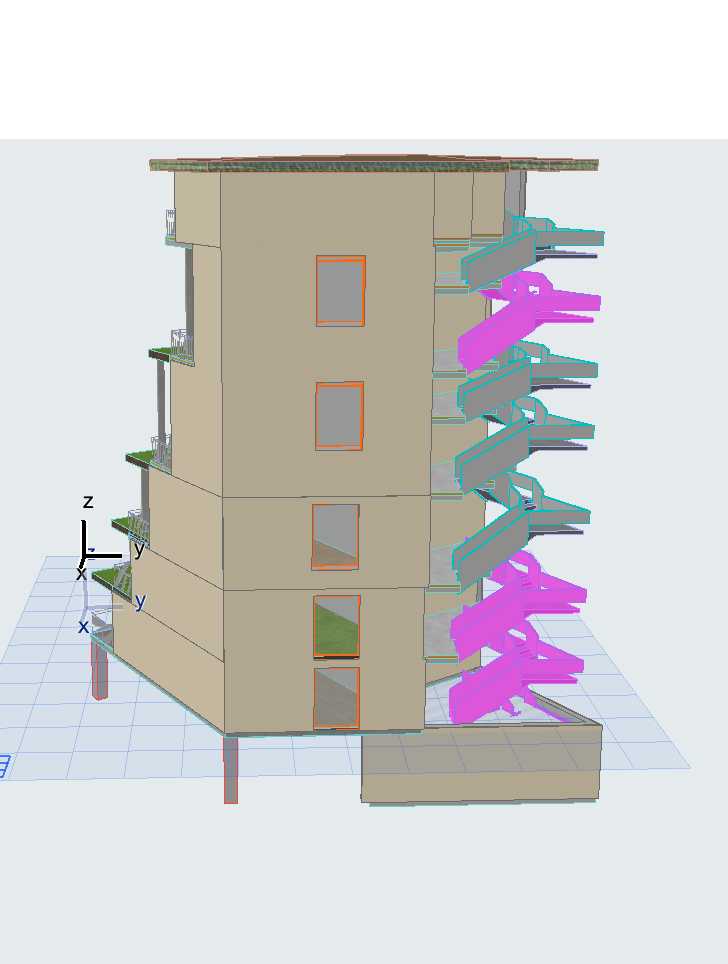Click the blue x axis label
This screenshot has width=728, height=964.
click(x=83, y=626)
